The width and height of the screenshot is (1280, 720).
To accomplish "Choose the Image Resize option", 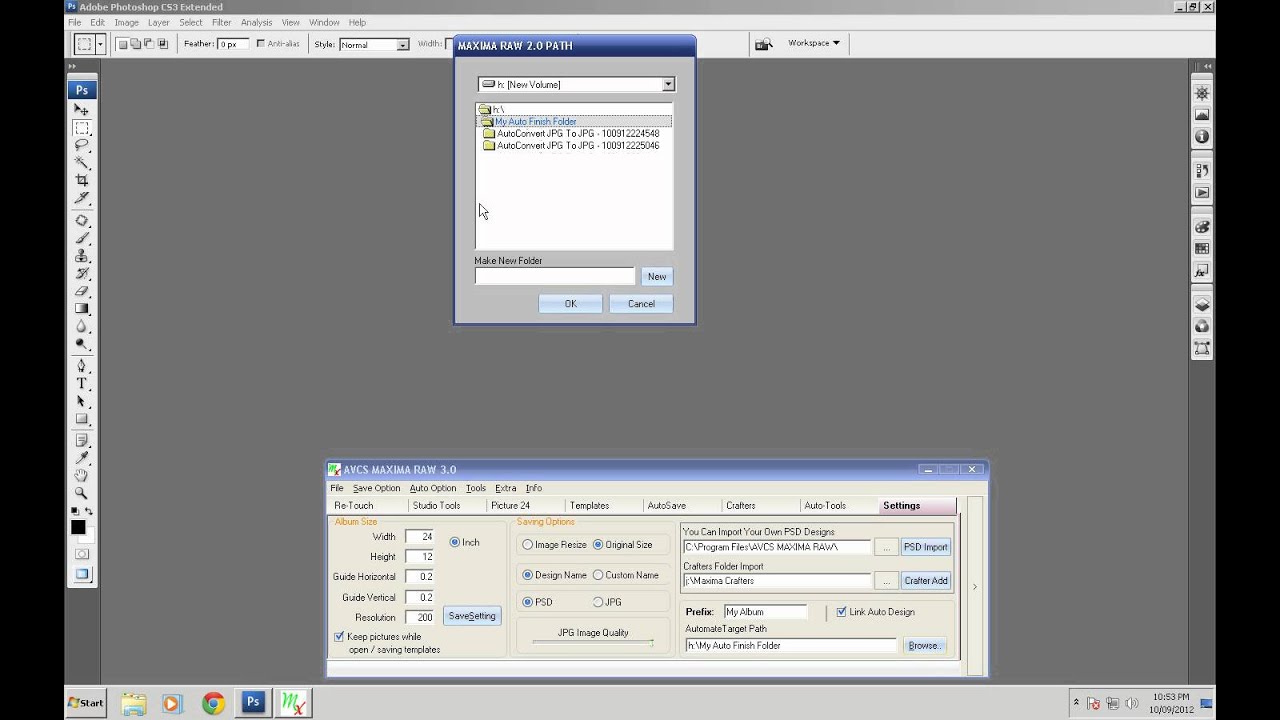I will pos(528,545).
